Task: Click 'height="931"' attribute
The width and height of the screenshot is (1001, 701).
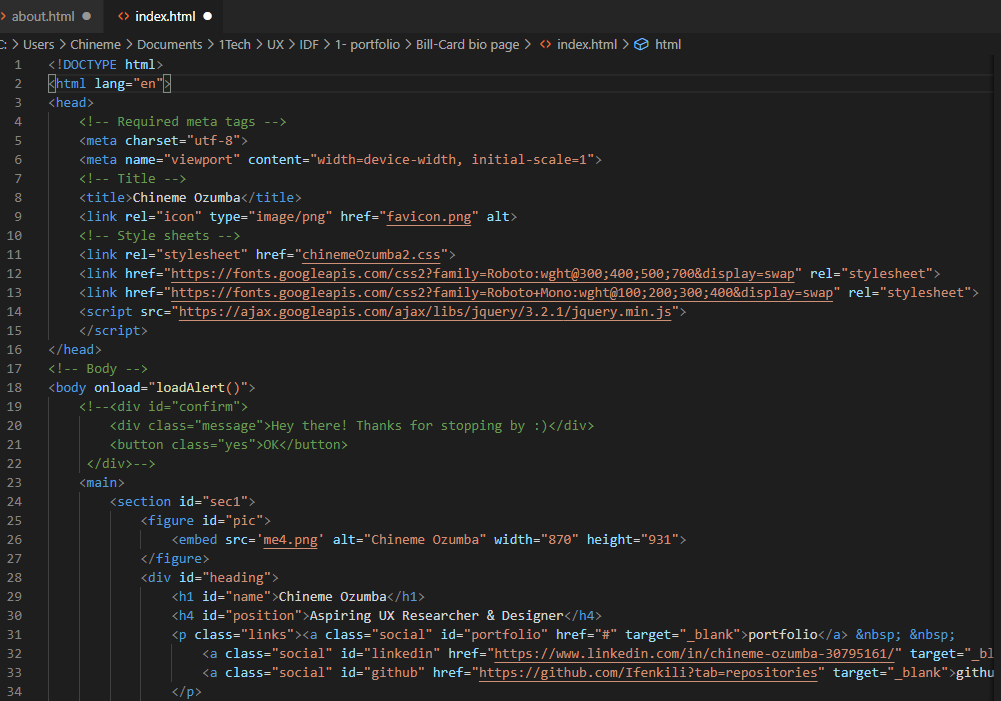Action: pyautogui.click(x=633, y=539)
